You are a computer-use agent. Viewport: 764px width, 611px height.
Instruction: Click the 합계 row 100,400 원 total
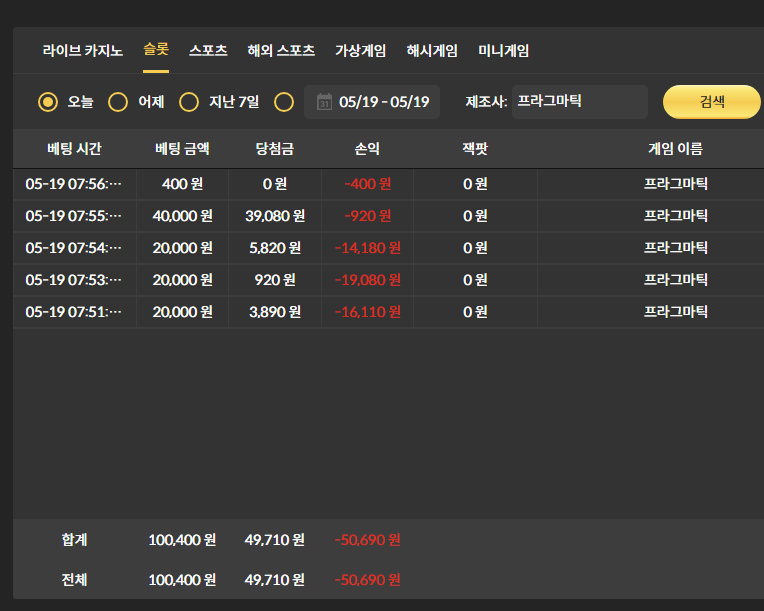(x=182, y=540)
